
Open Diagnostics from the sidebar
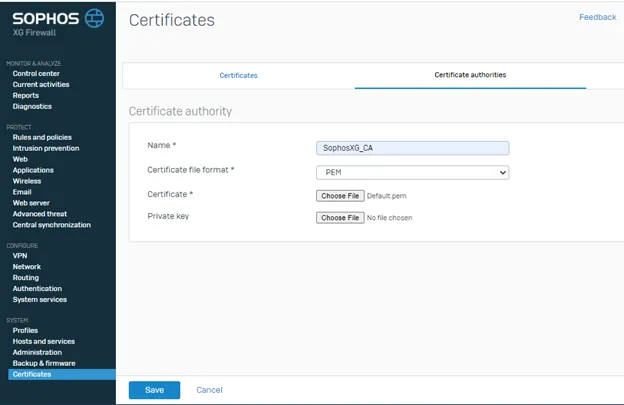(32, 106)
